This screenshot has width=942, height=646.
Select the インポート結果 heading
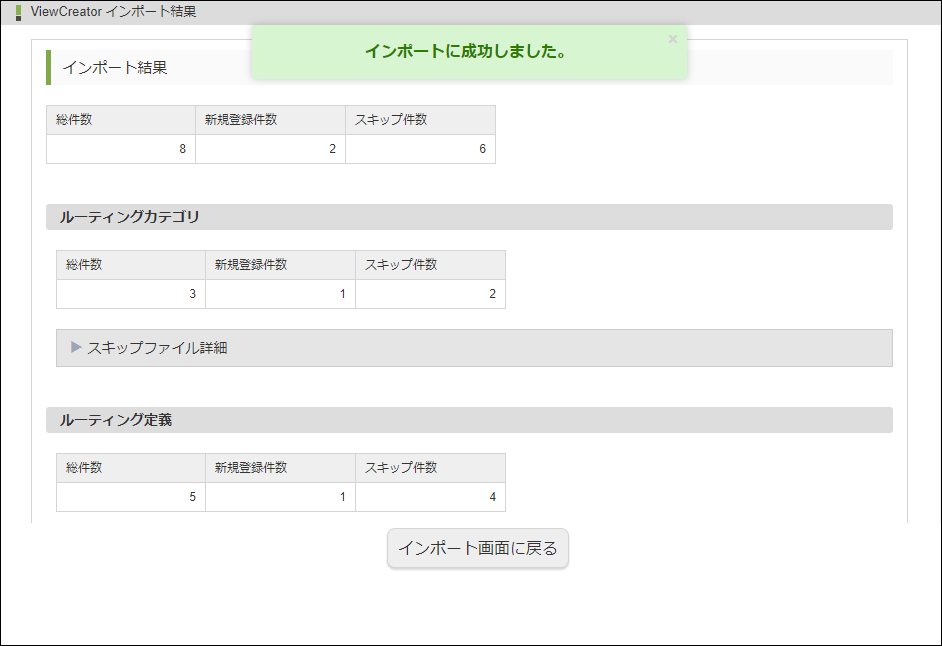[115, 67]
